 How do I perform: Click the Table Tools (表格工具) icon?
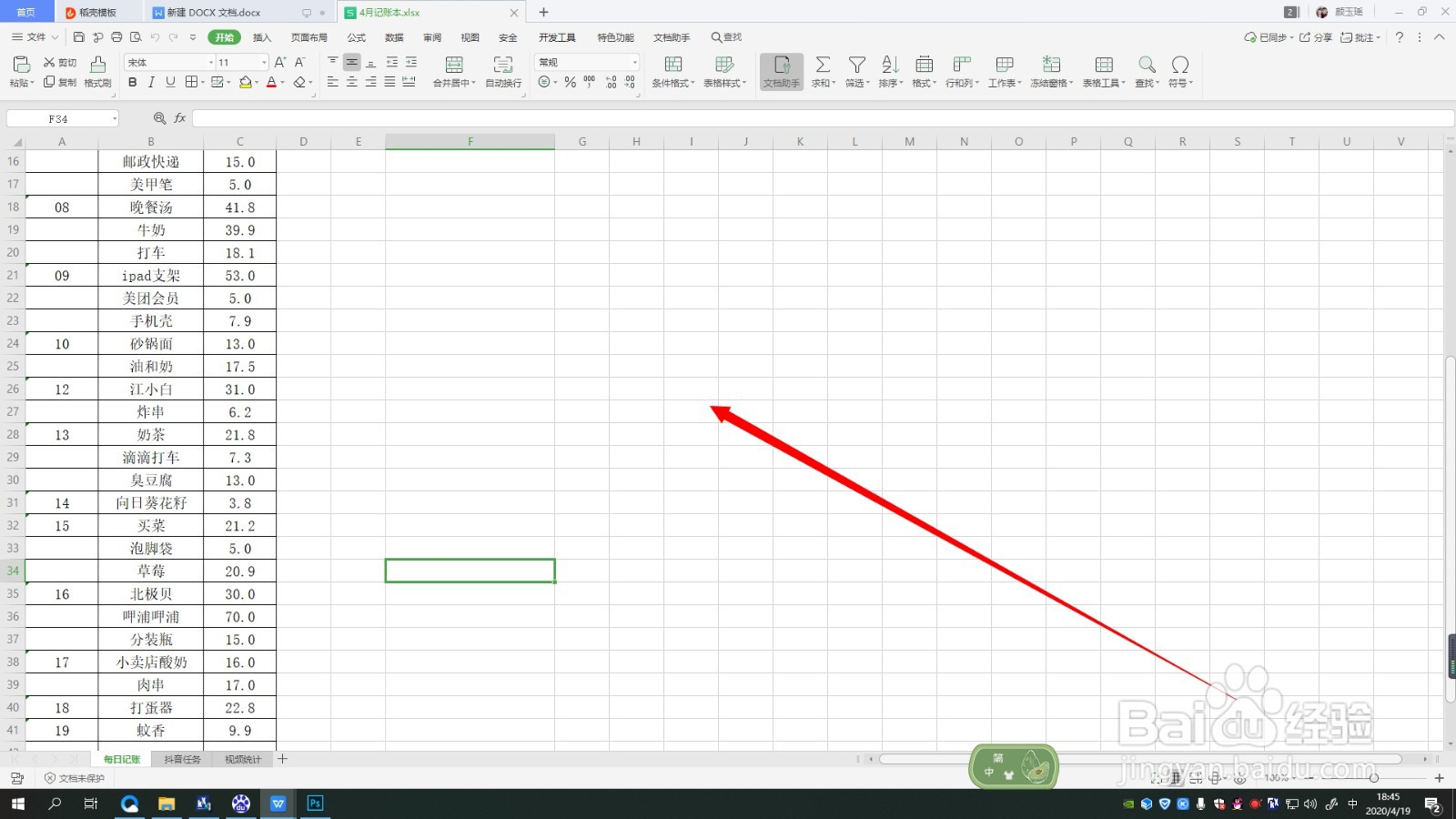pos(1104,65)
